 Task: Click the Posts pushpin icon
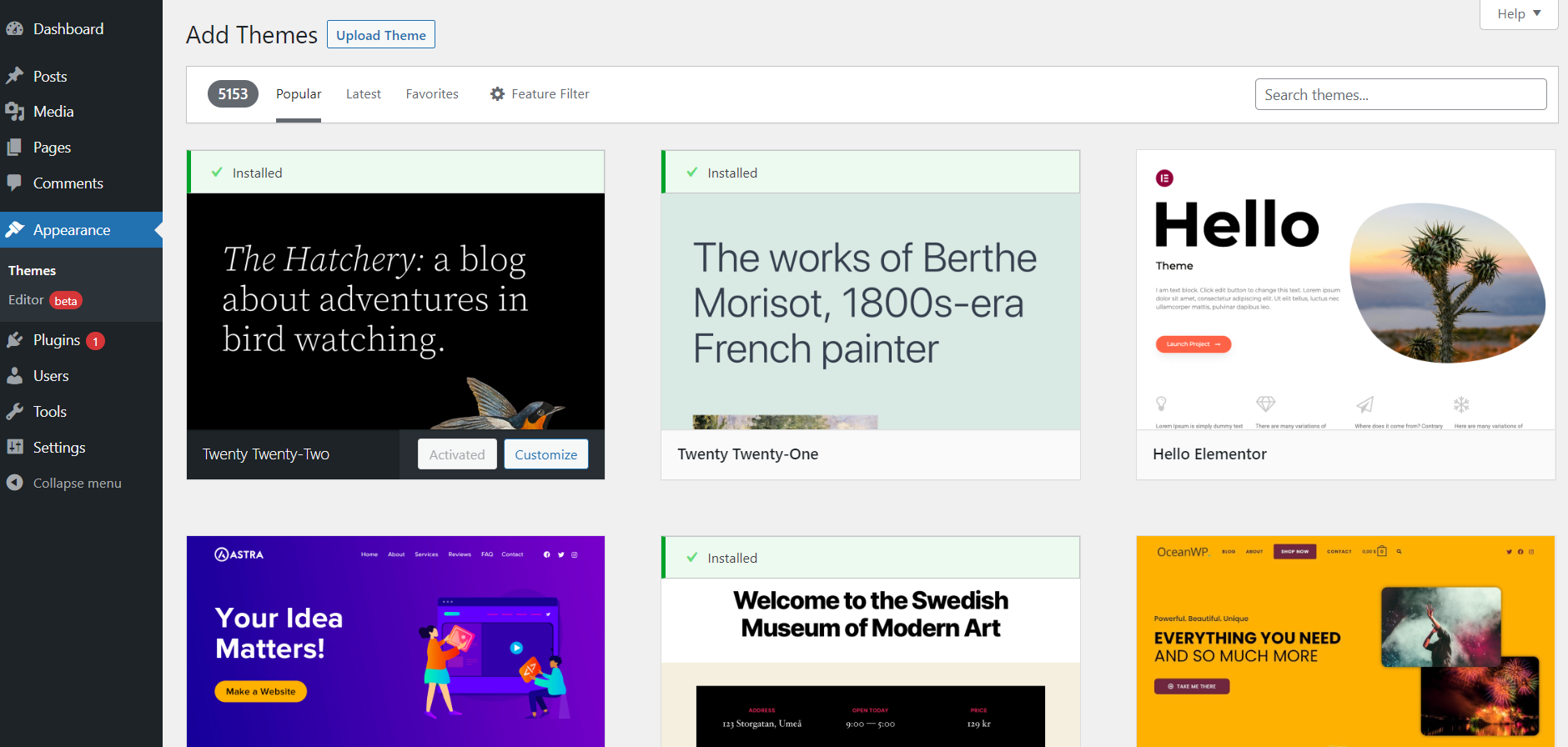coord(14,76)
